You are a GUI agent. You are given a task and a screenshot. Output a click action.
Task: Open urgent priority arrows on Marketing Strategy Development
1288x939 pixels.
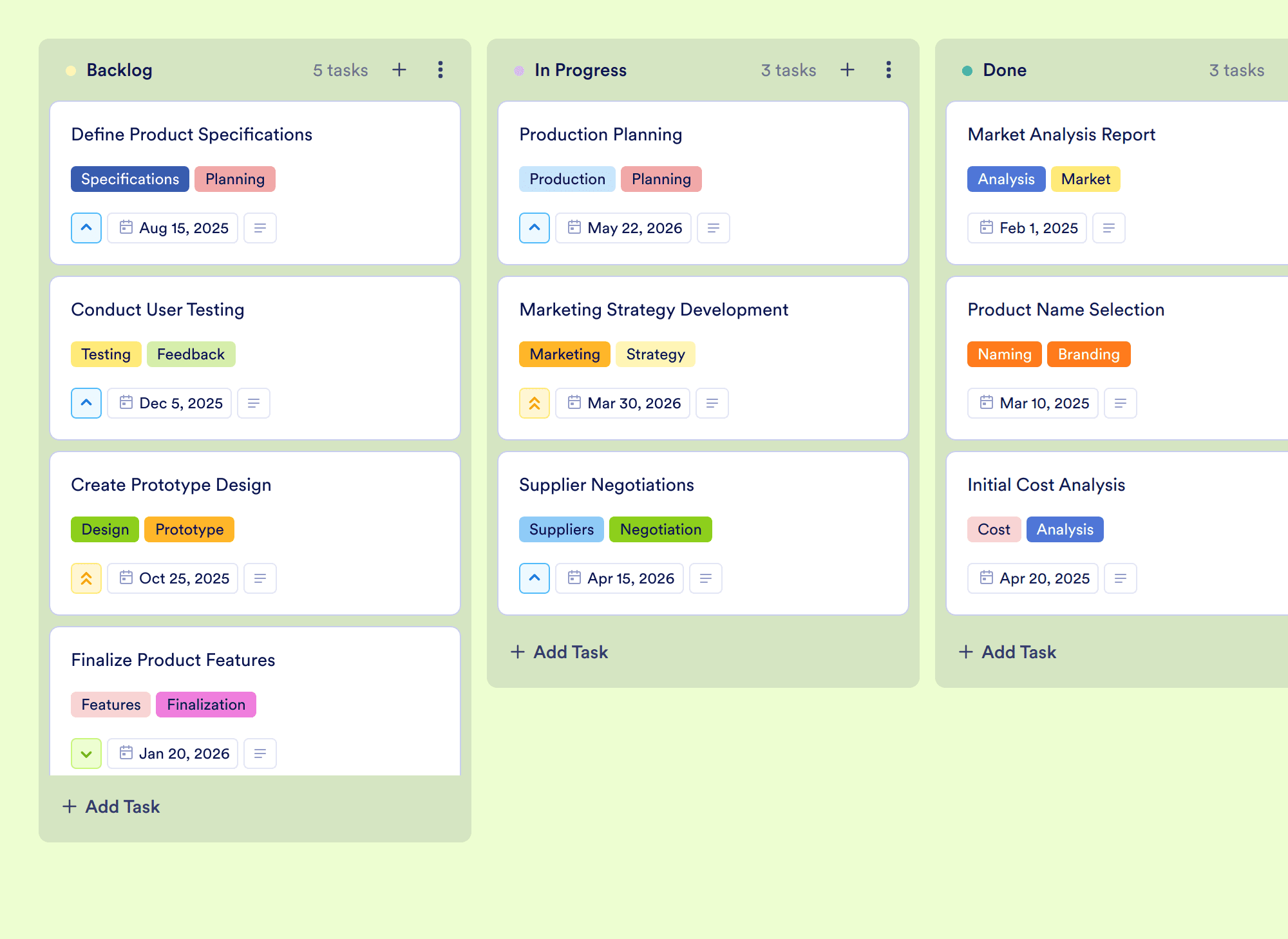(535, 403)
